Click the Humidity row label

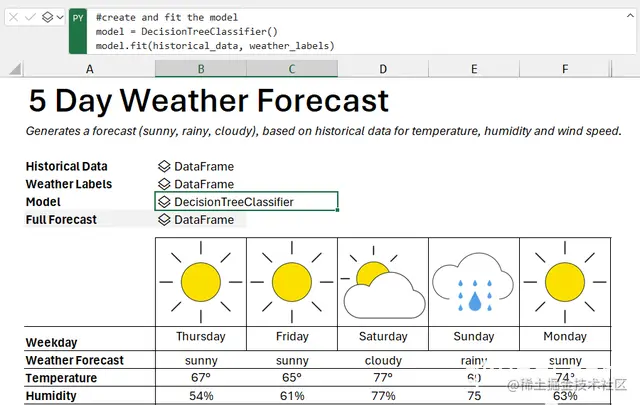click(51, 396)
